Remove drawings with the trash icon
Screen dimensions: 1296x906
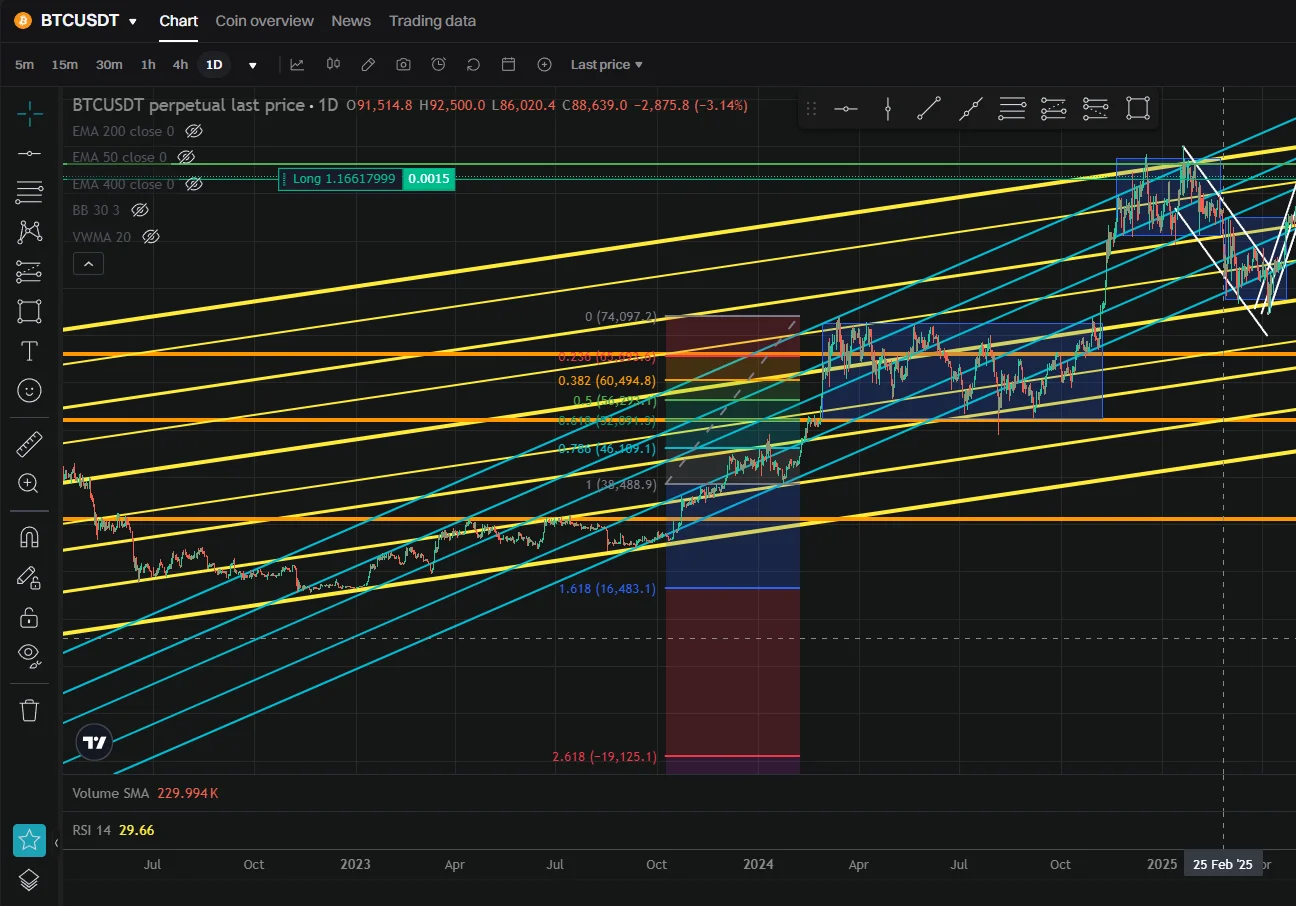[30, 710]
